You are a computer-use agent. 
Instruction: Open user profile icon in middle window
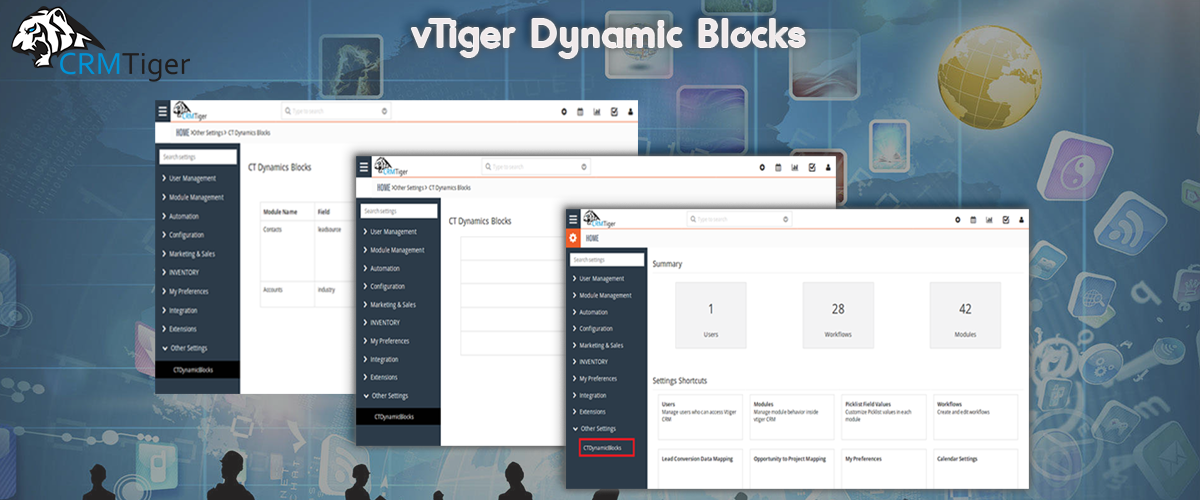pyautogui.click(x=828, y=167)
